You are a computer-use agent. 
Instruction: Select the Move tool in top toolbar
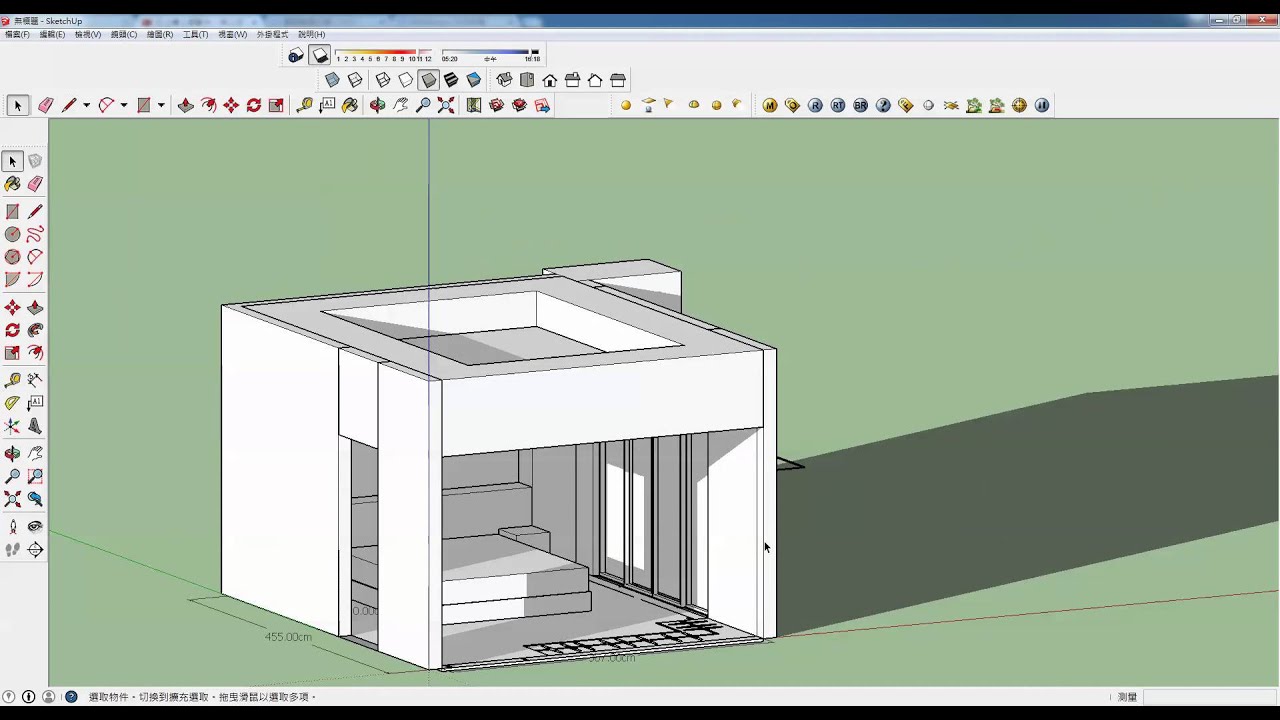coord(231,105)
